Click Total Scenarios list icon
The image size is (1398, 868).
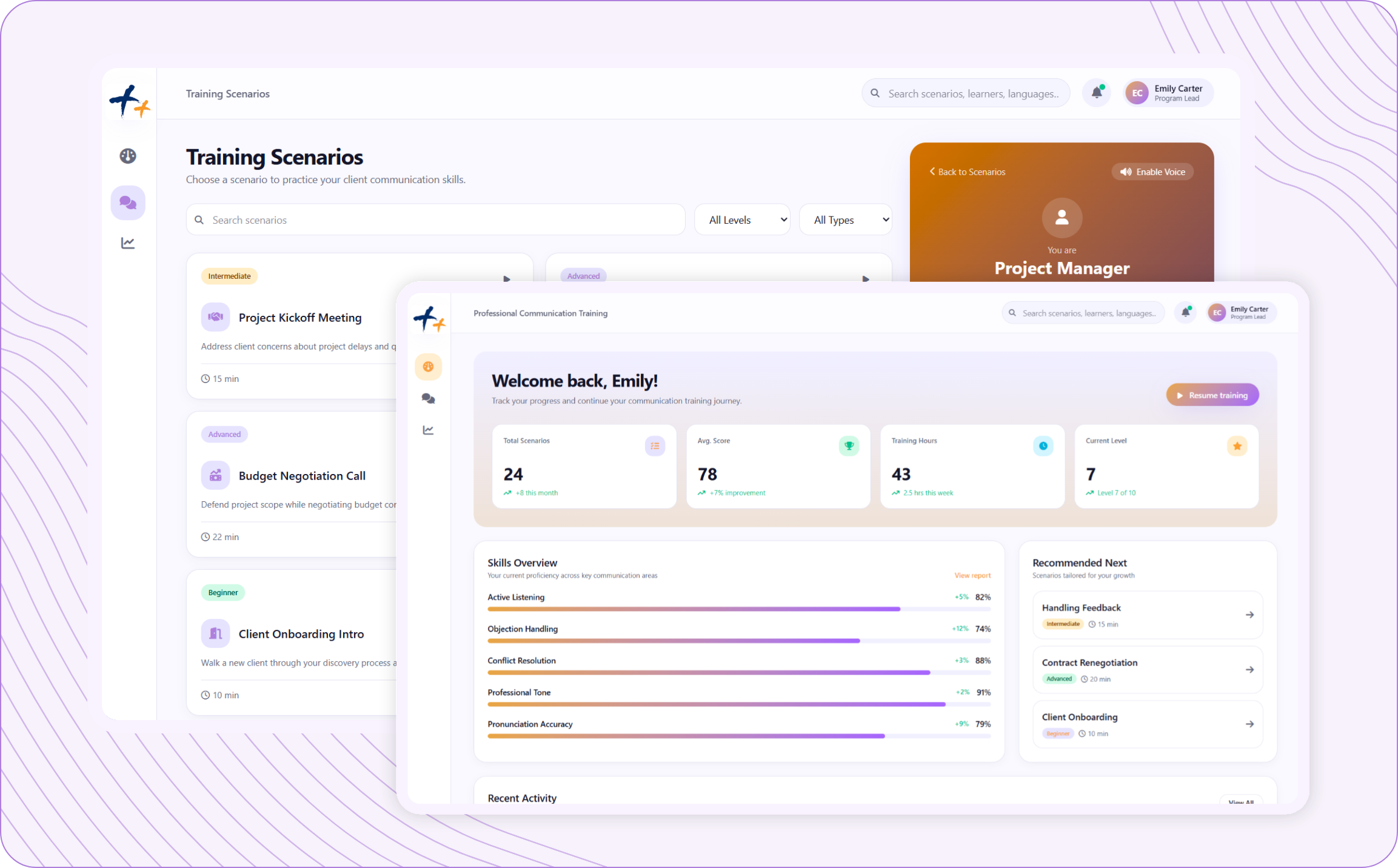click(x=655, y=446)
